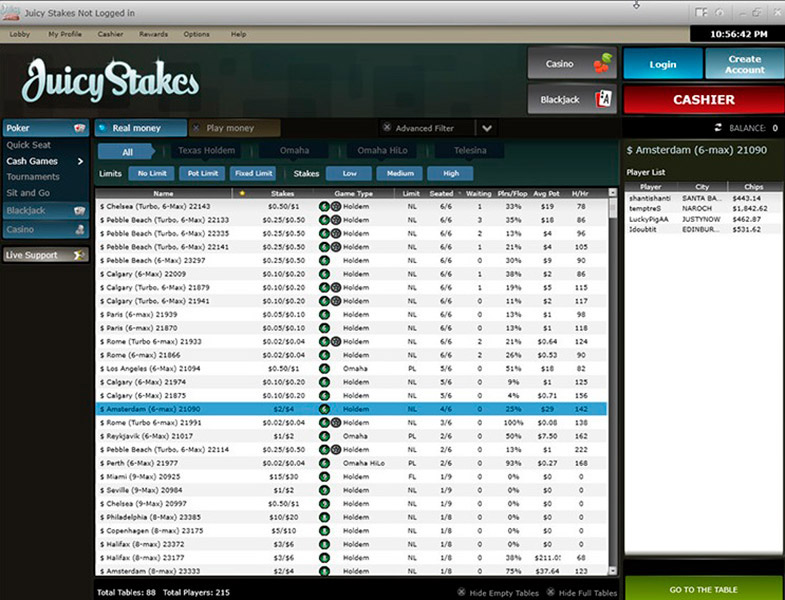Viewport: 785px width, 600px height.
Task: Click the chip icon in Copenhagen 23175 row
Action: click(324, 531)
